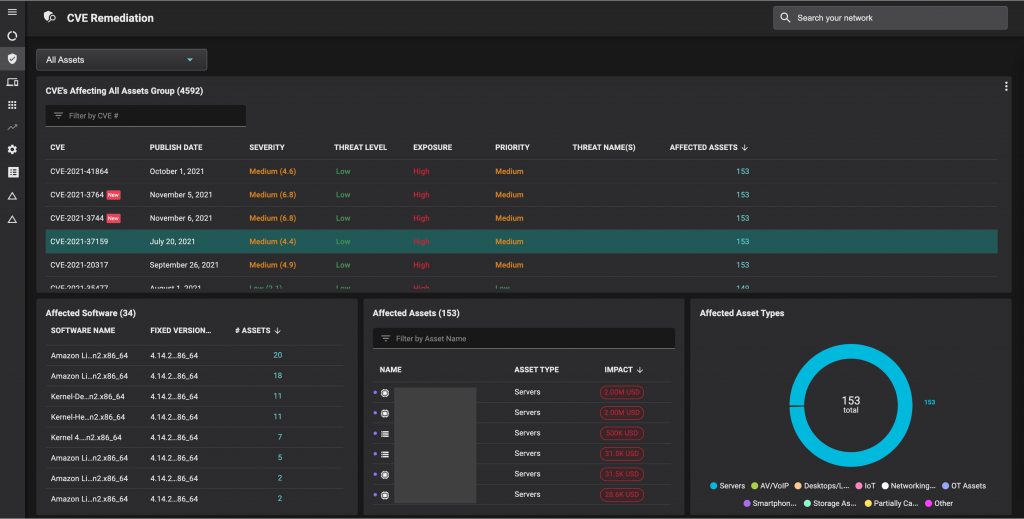Sort by Exposure column header
This screenshot has width=1024, height=519.
[x=432, y=148]
